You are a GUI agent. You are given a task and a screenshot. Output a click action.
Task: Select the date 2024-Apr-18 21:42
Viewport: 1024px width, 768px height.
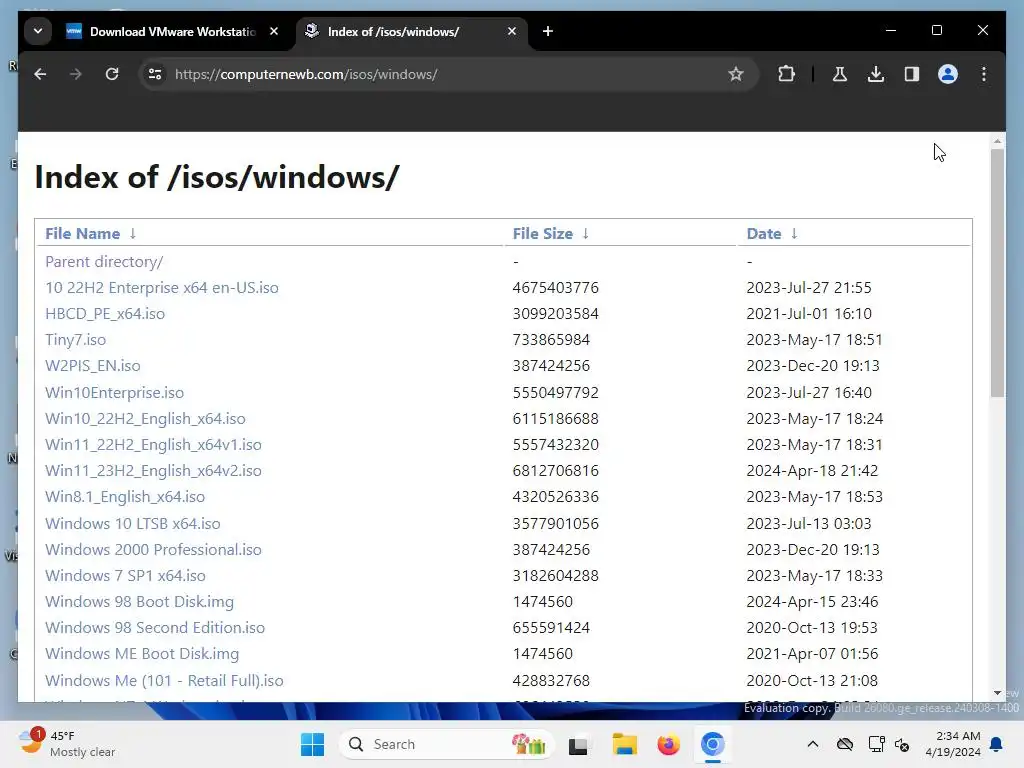pyautogui.click(x=812, y=471)
